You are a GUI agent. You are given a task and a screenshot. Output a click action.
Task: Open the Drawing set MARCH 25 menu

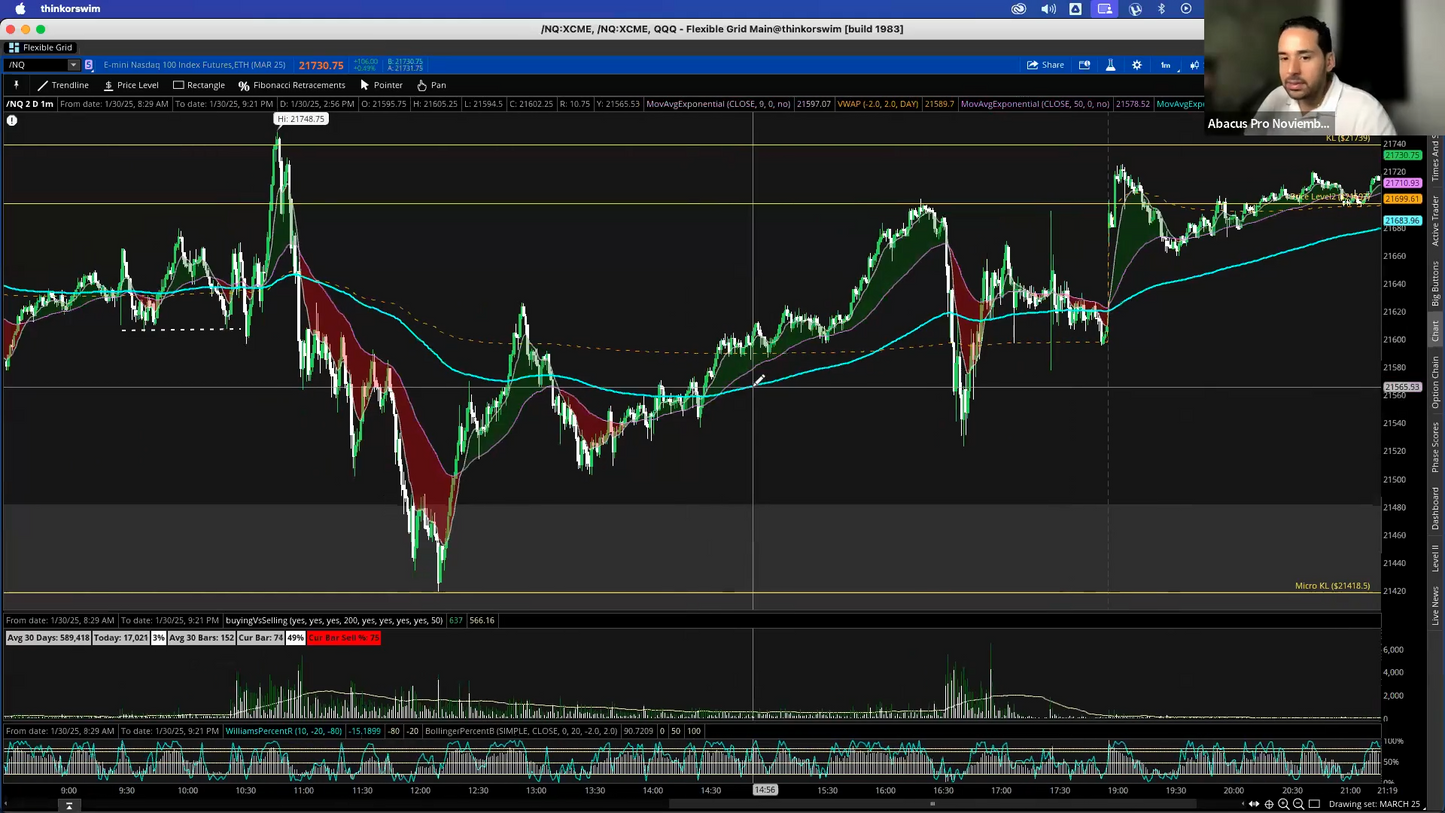click(x=1374, y=804)
